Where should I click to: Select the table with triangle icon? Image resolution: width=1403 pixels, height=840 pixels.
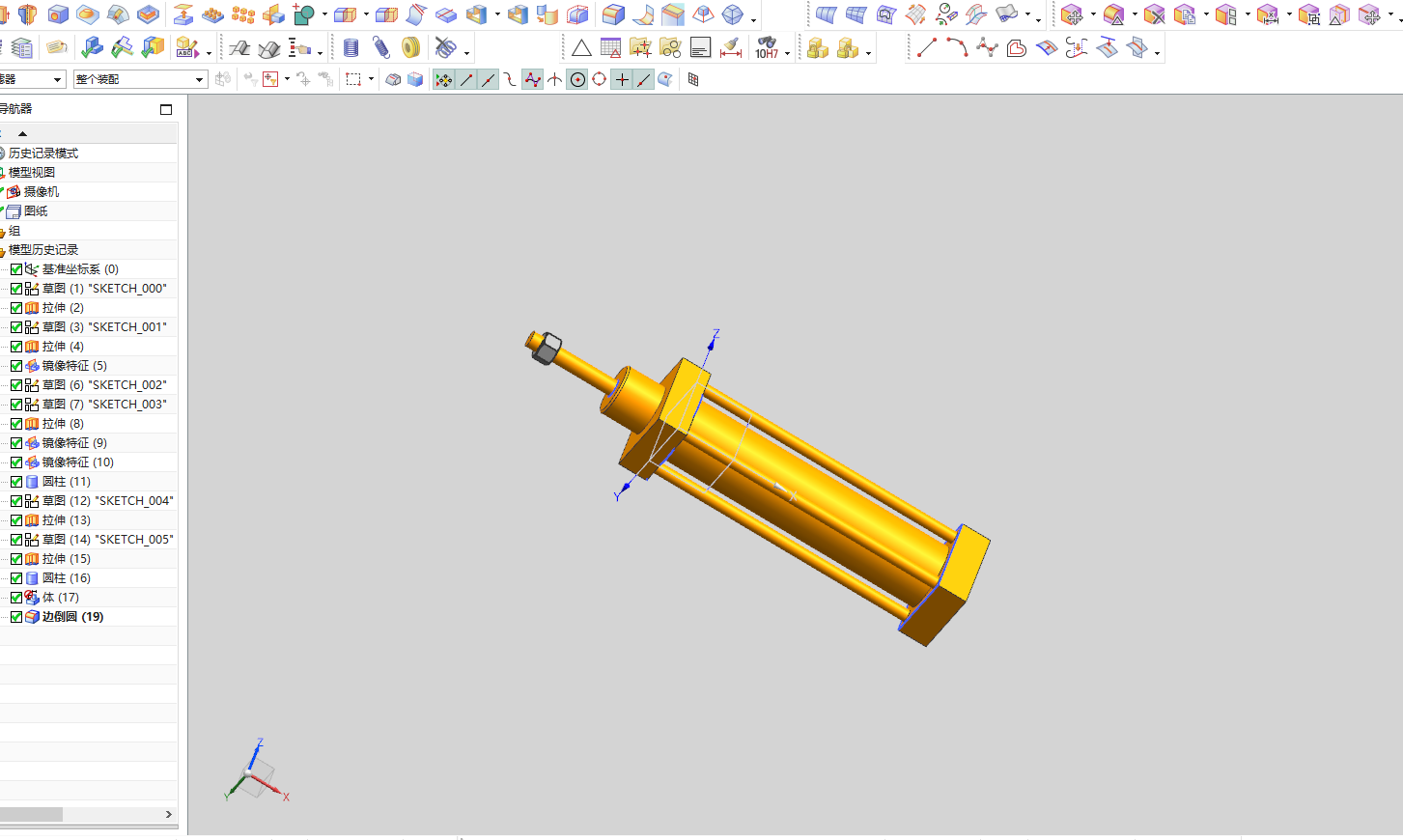pyautogui.click(x=611, y=47)
